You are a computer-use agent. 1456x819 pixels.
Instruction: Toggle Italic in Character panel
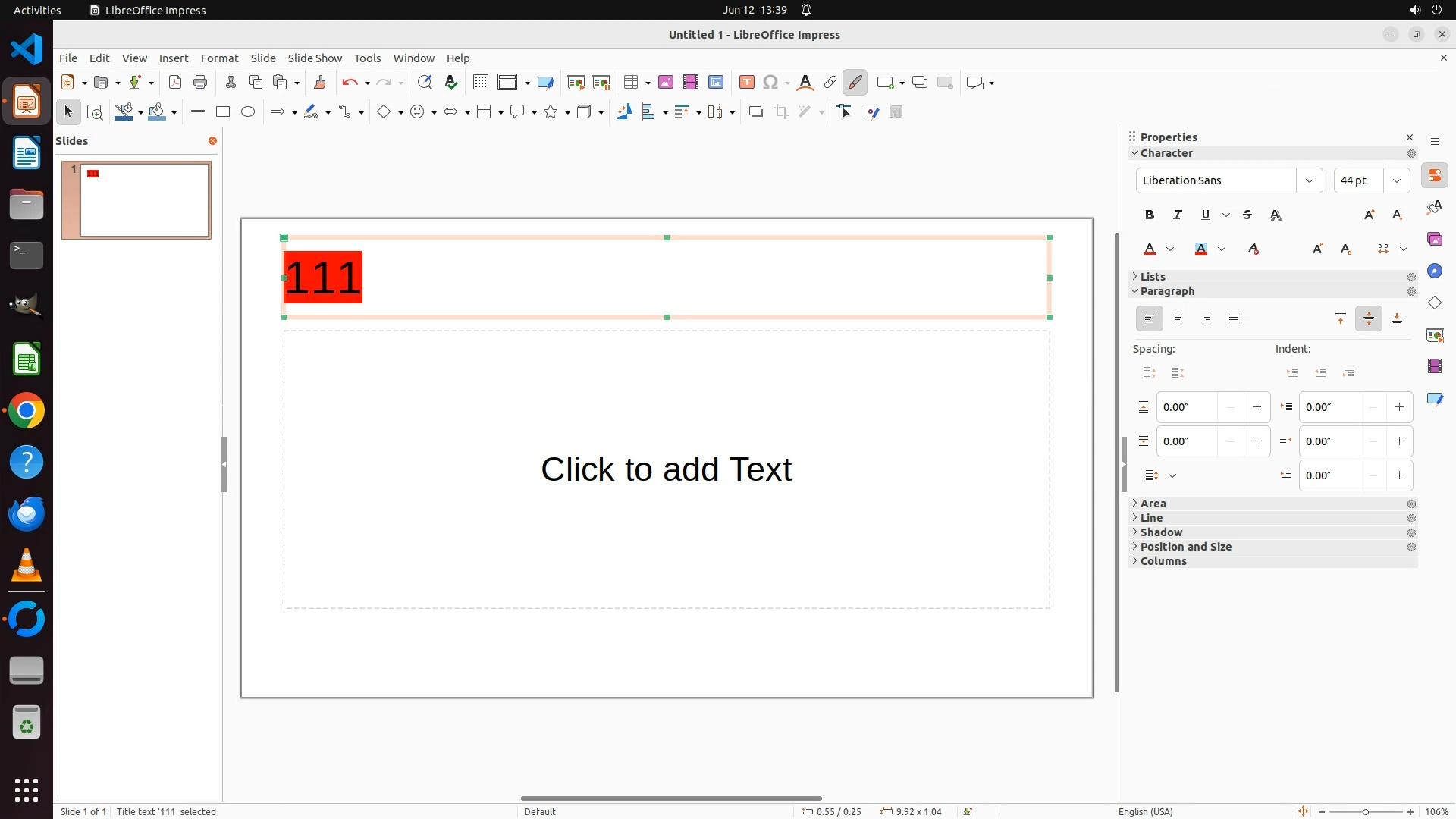(x=1178, y=215)
